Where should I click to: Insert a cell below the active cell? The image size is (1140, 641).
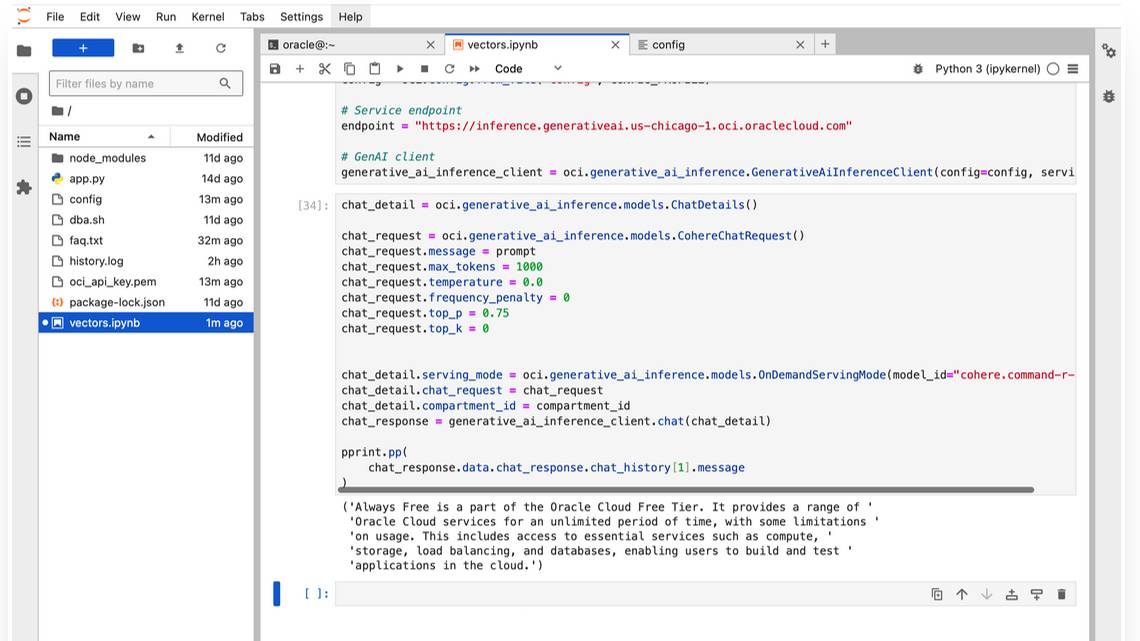pos(1037,594)
